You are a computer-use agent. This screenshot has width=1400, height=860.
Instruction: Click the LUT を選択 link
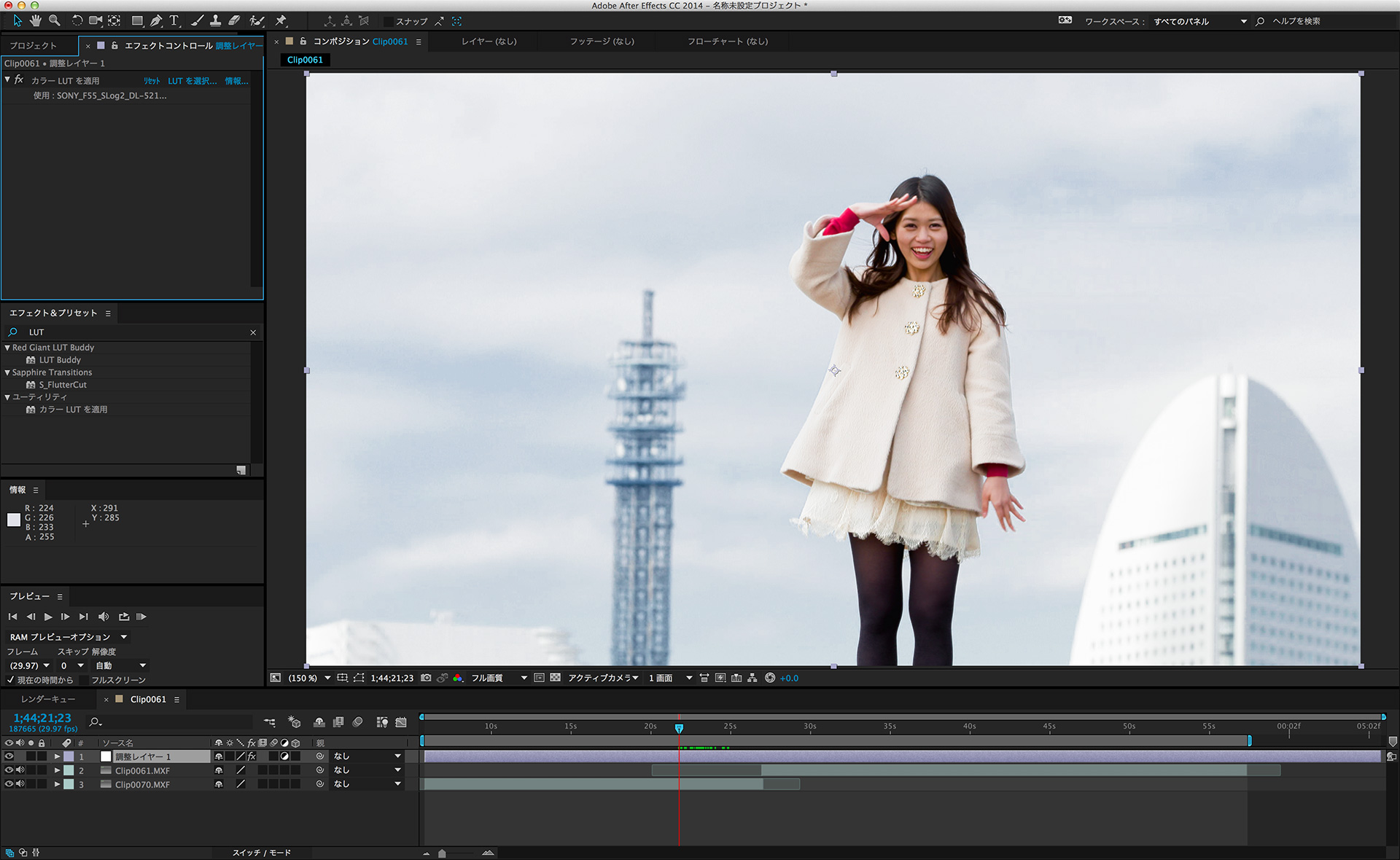click(192, 81)
